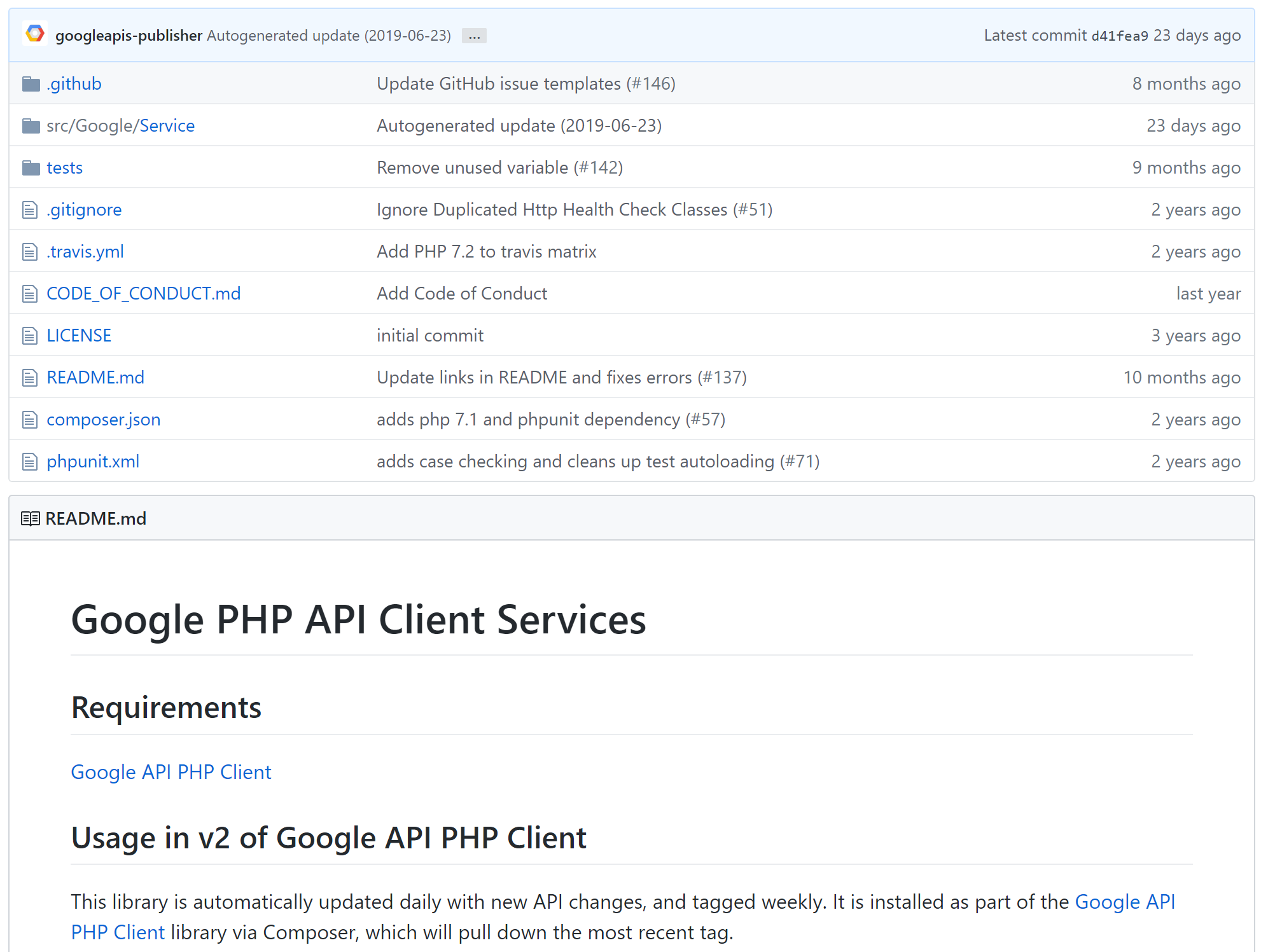
Task: Open README.md file link in file list
Action: pyautogui.click(x=95, y=378)
